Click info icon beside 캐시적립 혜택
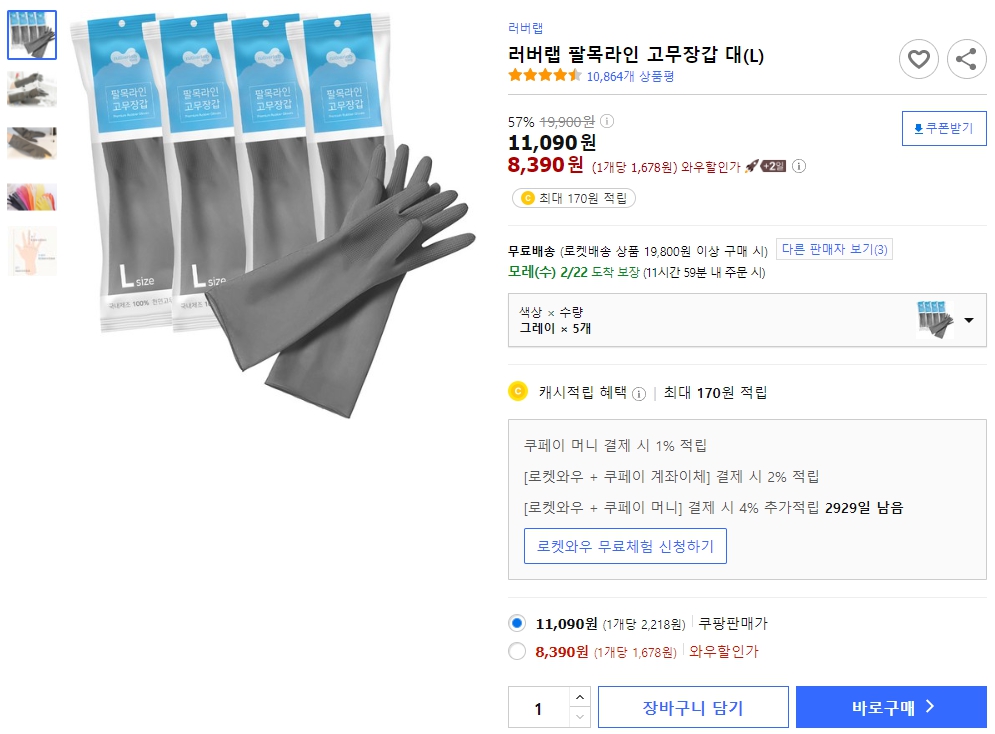995x734 pixels. (x=637, y=393)
